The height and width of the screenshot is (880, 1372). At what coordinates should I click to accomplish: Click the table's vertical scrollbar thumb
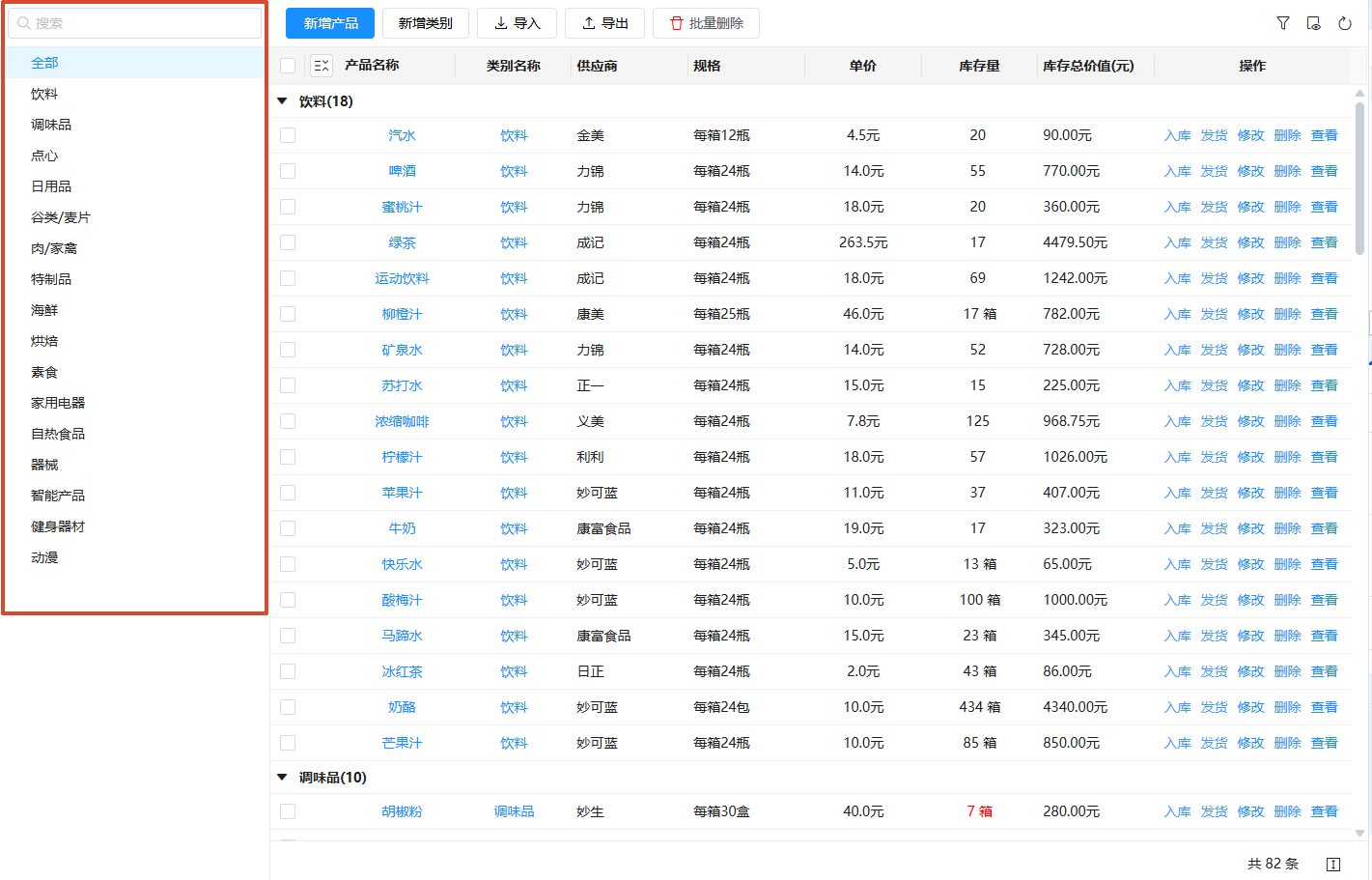[x=1359, y=179]
